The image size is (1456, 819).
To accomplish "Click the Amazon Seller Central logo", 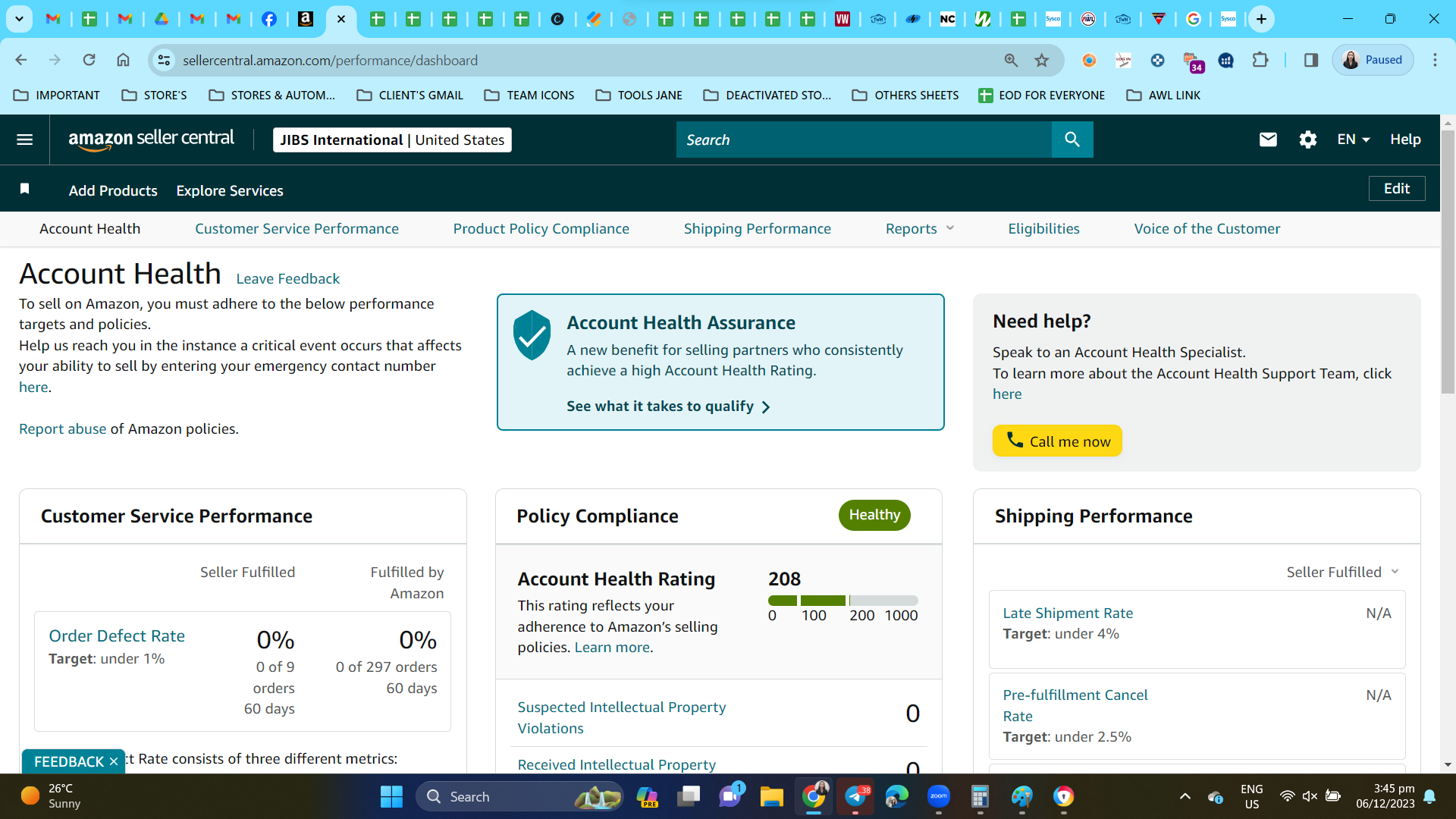I will [151, 140].
